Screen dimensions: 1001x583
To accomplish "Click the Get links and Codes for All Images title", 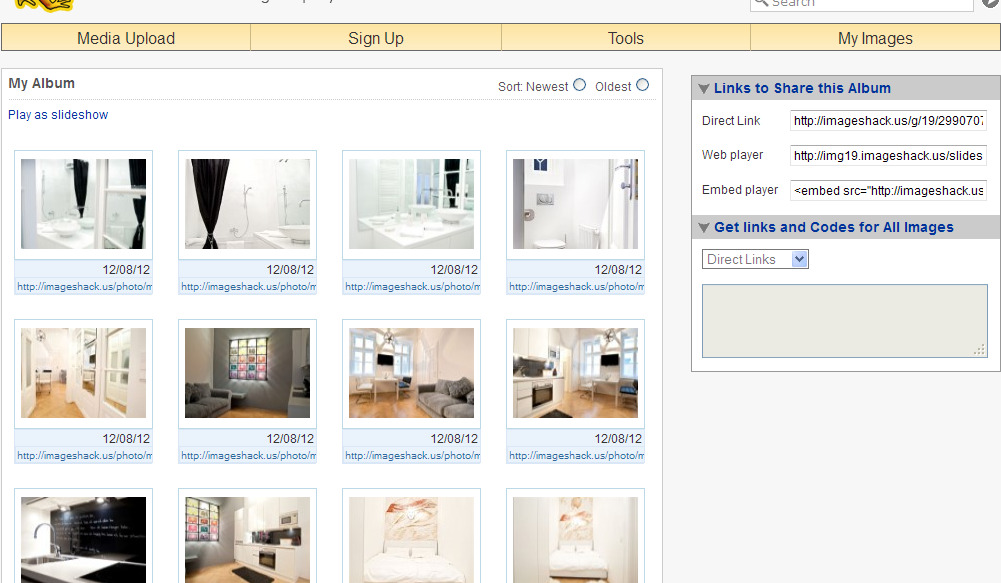I will click(834, 227).
